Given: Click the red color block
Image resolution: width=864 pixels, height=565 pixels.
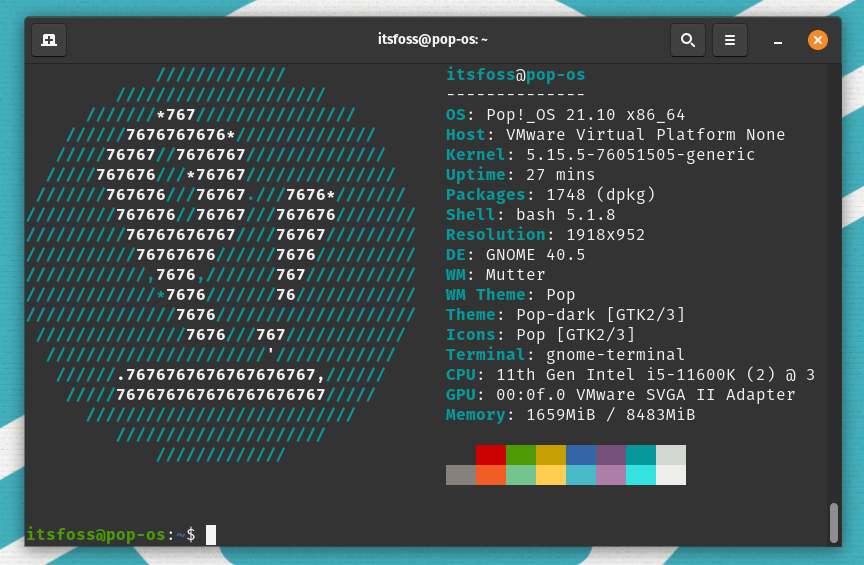Looking at the screenshot, I should pos(491,455).
